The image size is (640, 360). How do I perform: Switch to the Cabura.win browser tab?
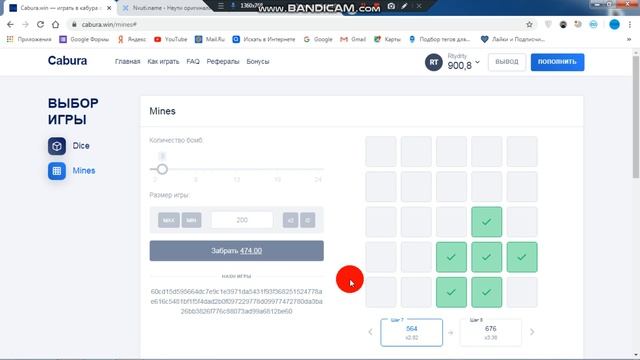click(60, 8)
